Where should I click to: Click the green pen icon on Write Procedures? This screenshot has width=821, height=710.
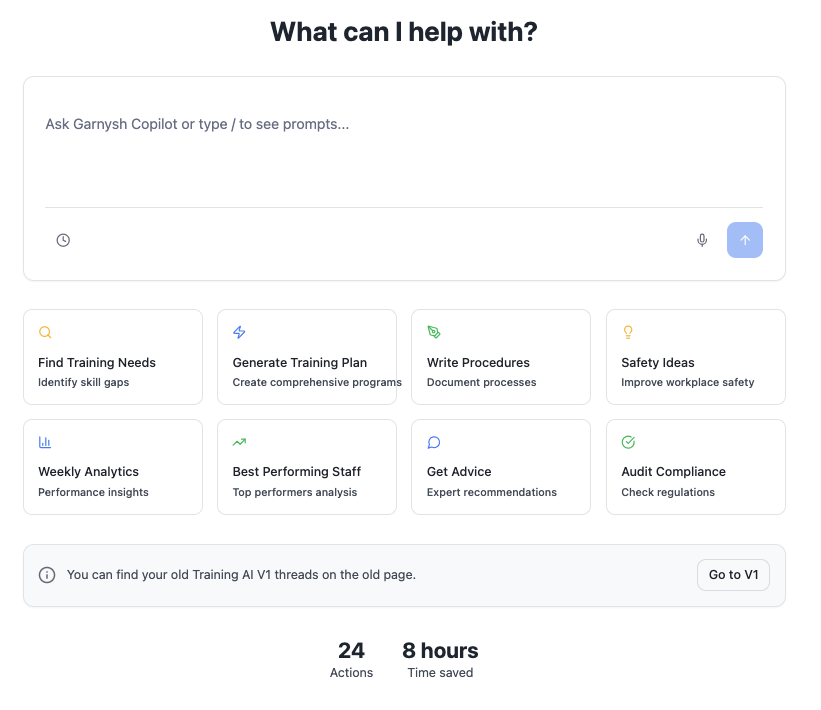[434, 332]
